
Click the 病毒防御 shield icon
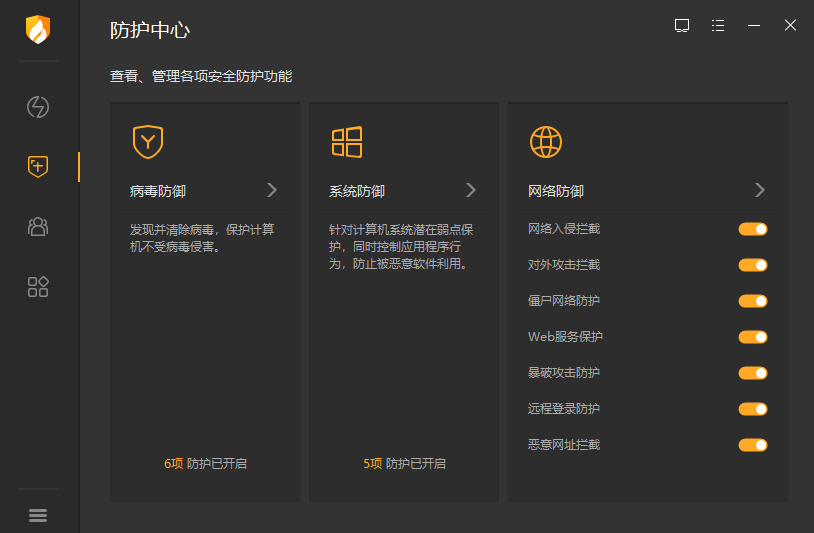[x=147, y=142]
